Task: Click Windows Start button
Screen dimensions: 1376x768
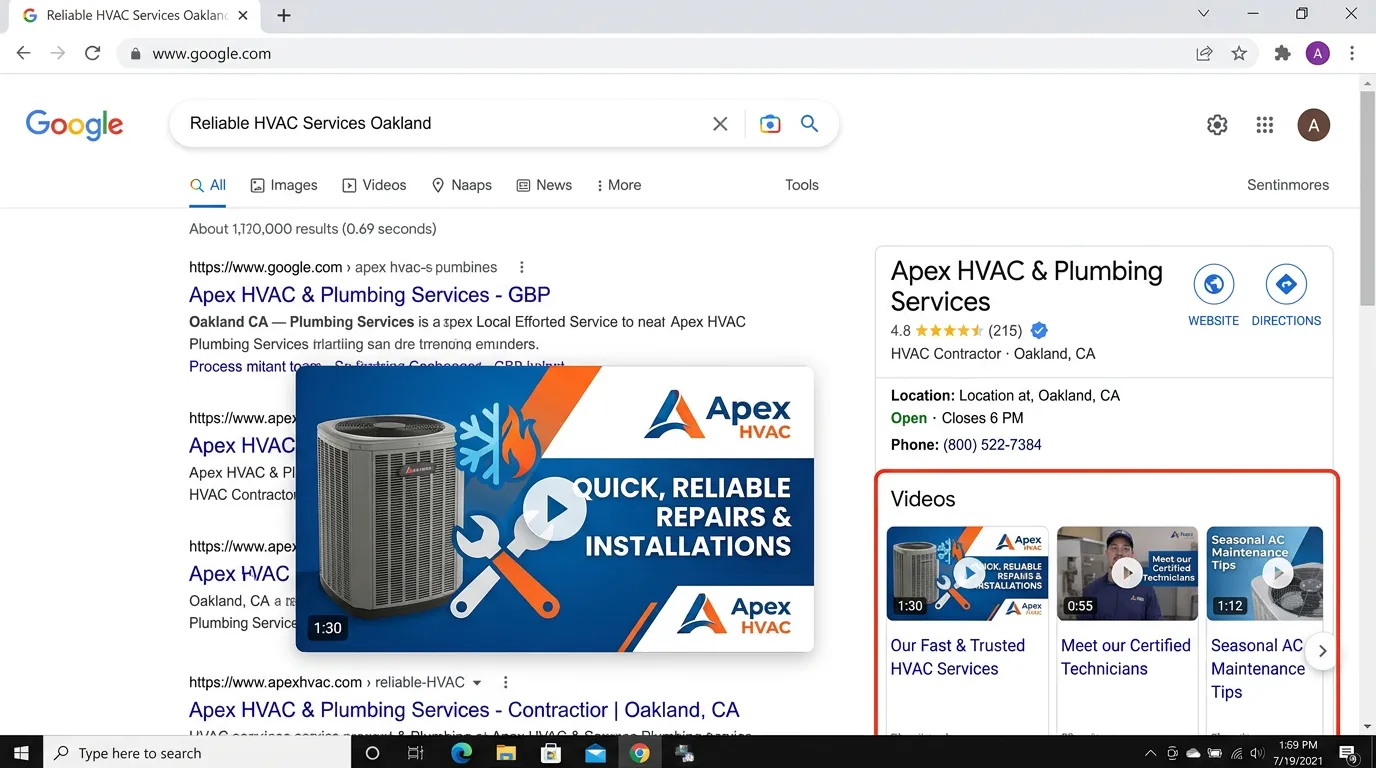Action: pyautogui.click(x=22, y=753)
